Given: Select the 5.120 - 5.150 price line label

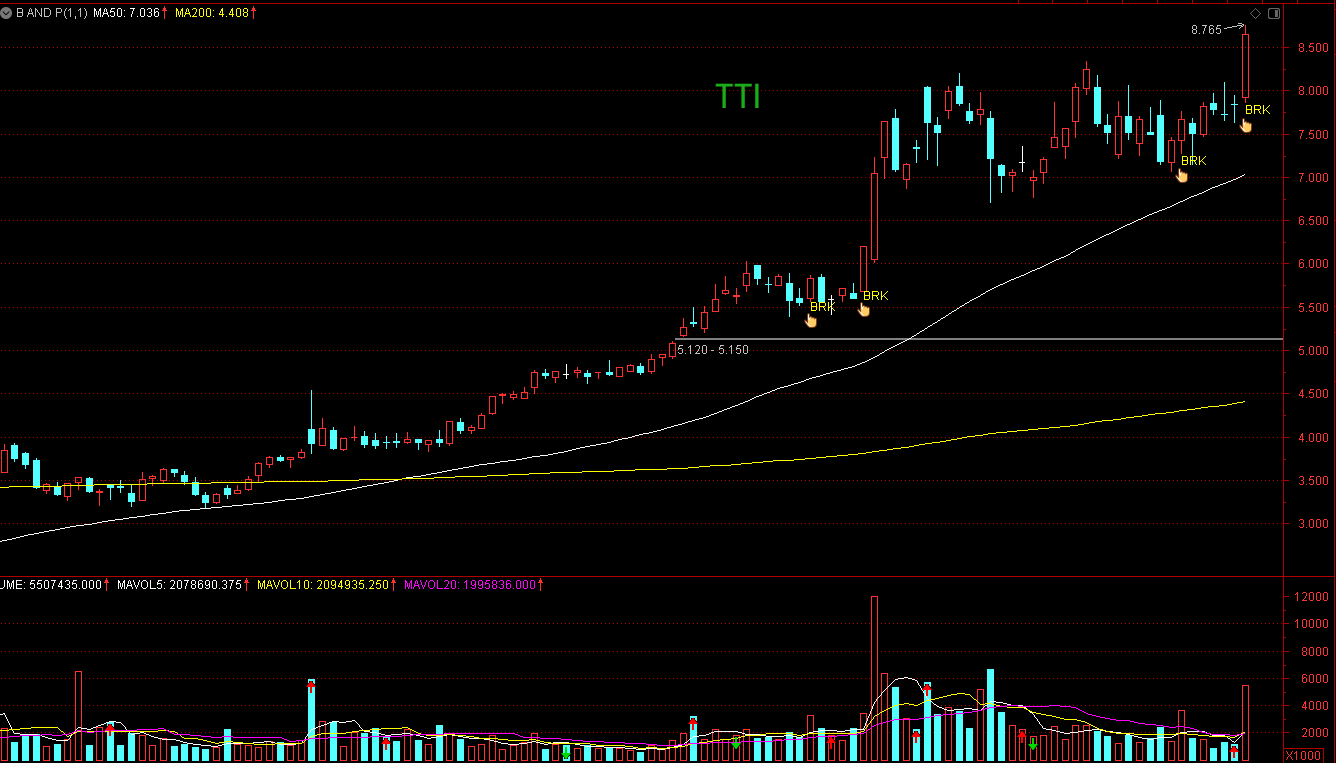Looking at the screenshot, I should [713, 350].
